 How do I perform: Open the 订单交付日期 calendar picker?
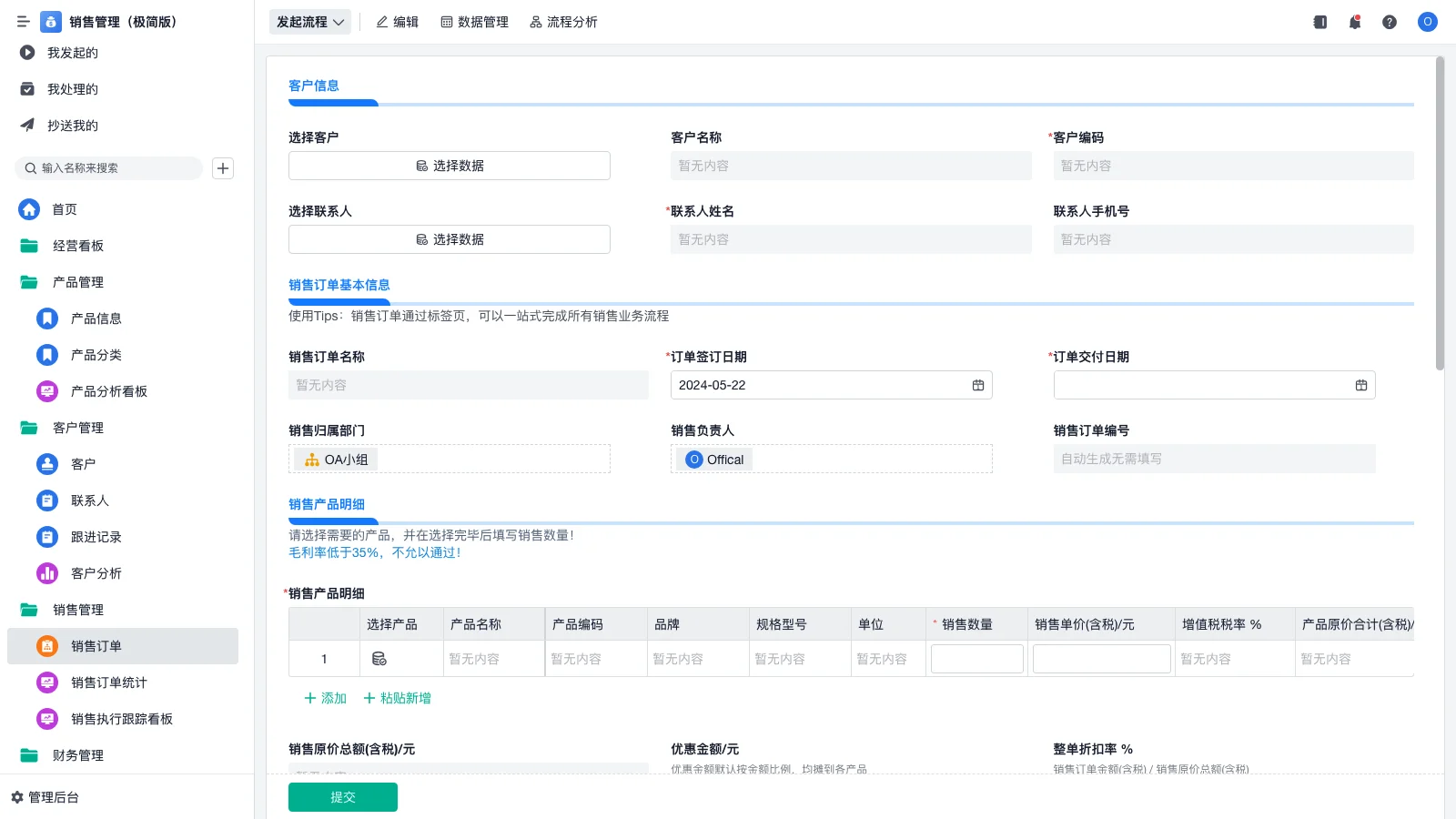click(x=1361, y=385)
